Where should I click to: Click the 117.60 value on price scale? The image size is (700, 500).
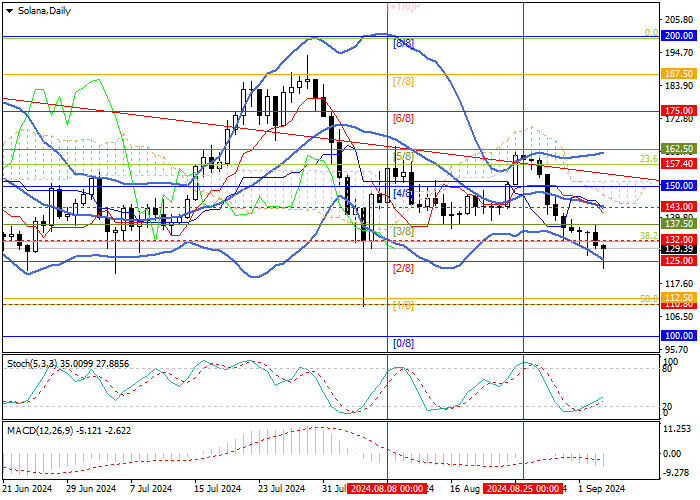click(681, 283)
